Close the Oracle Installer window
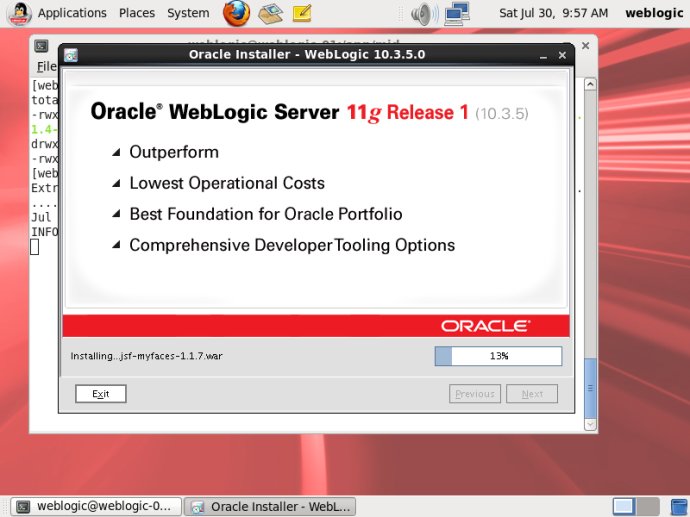The width and height of the screenshot is (690, 517). point(562,55)
